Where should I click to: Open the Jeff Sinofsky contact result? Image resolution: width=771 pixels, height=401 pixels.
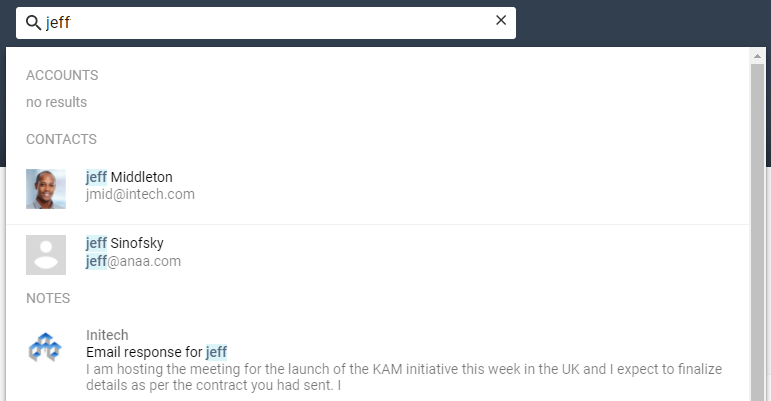[125, 243]
